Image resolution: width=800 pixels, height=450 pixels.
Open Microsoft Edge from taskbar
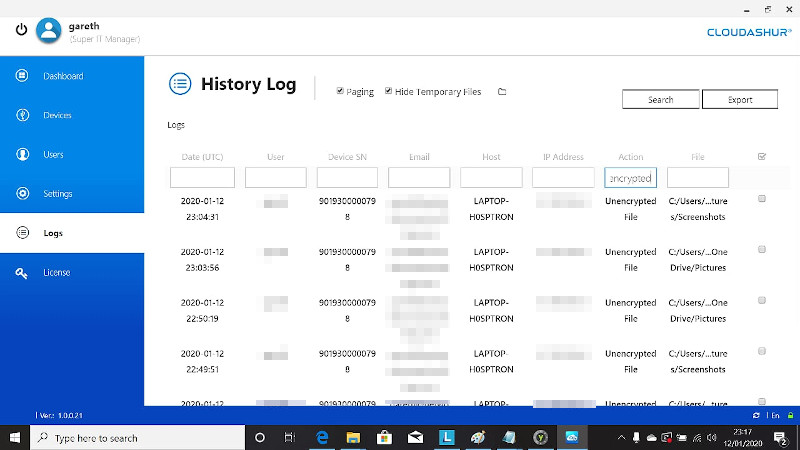[x=322, y=438]
